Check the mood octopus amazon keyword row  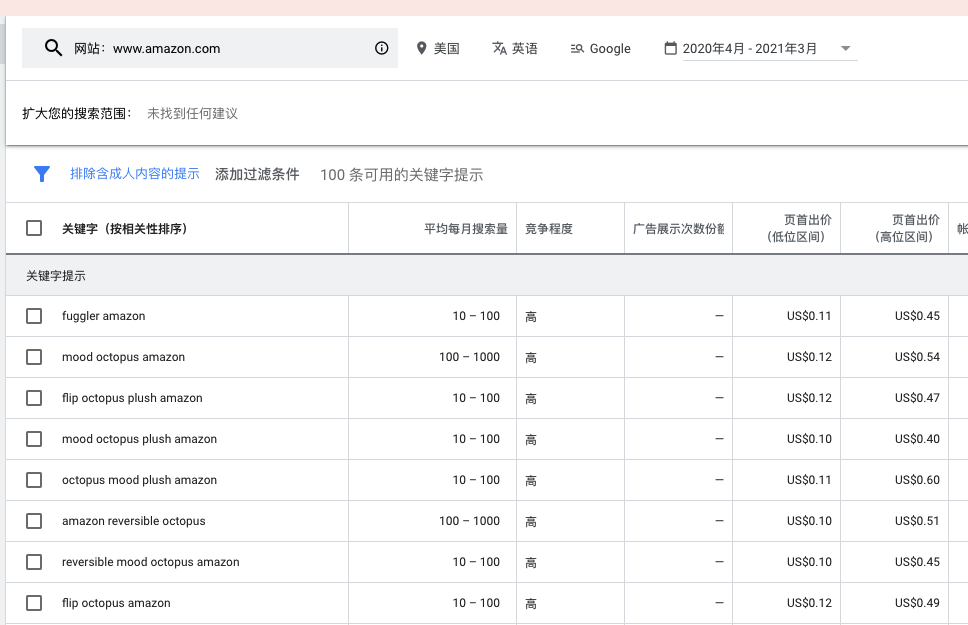click(x=33, y=356)
